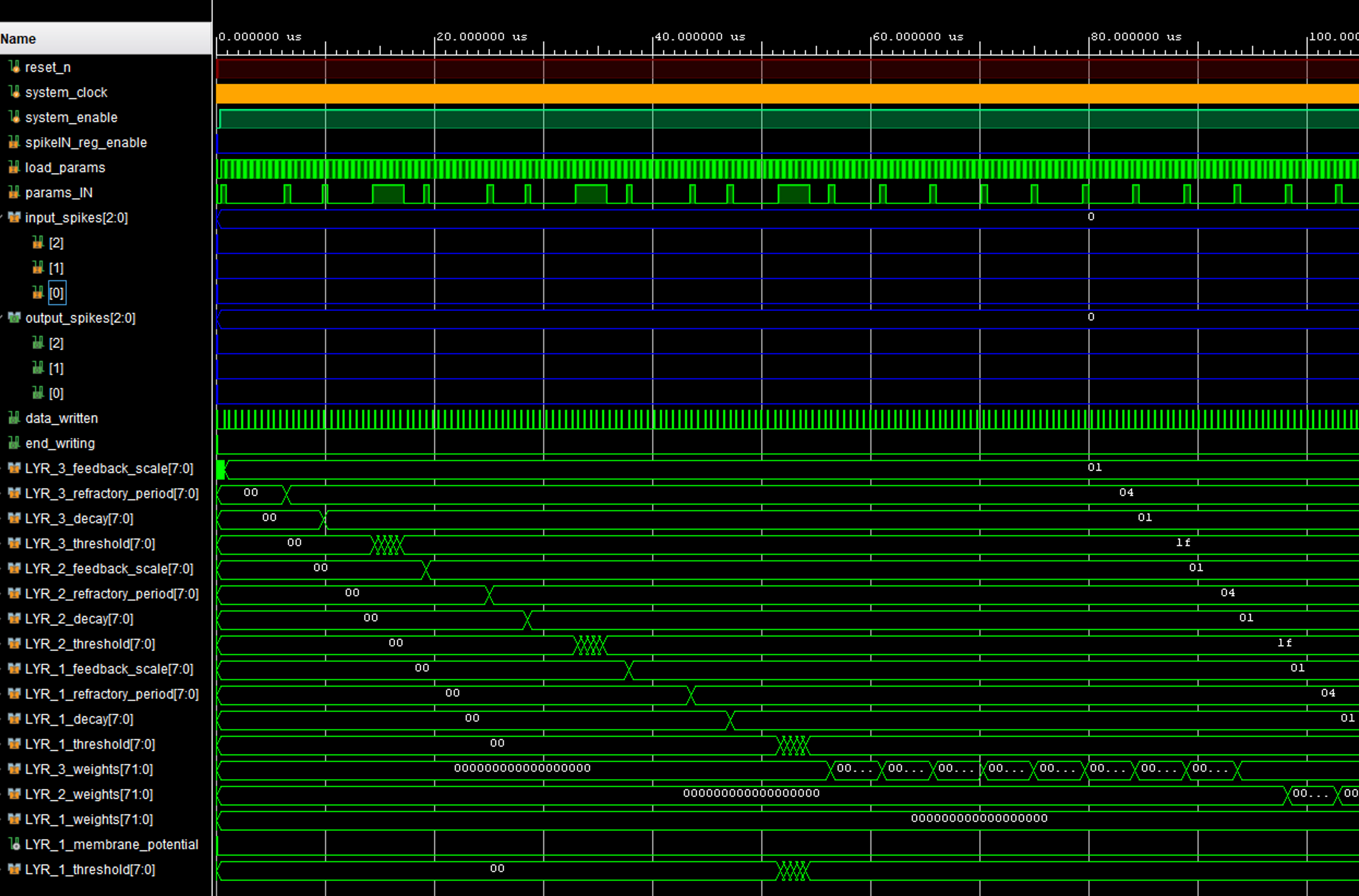Click the LYR_3_weights[71:0] bus icon
This screenshot has width=1359, height=896.
coord(14,769)
